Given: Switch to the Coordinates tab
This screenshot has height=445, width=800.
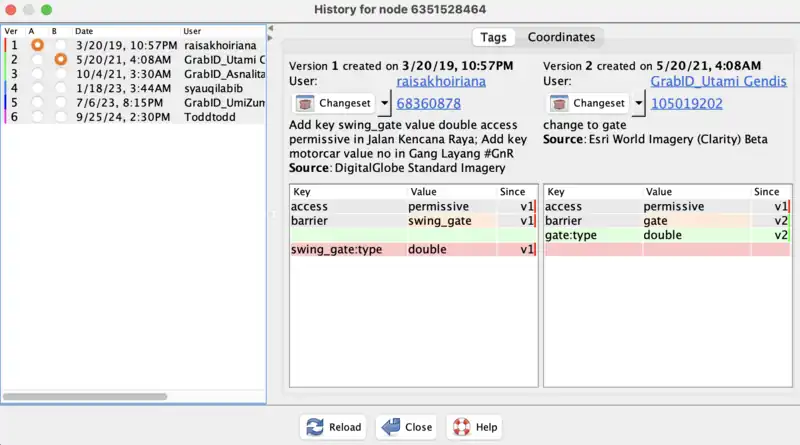Looking at the screenshot, I should [x=561, y=37].
